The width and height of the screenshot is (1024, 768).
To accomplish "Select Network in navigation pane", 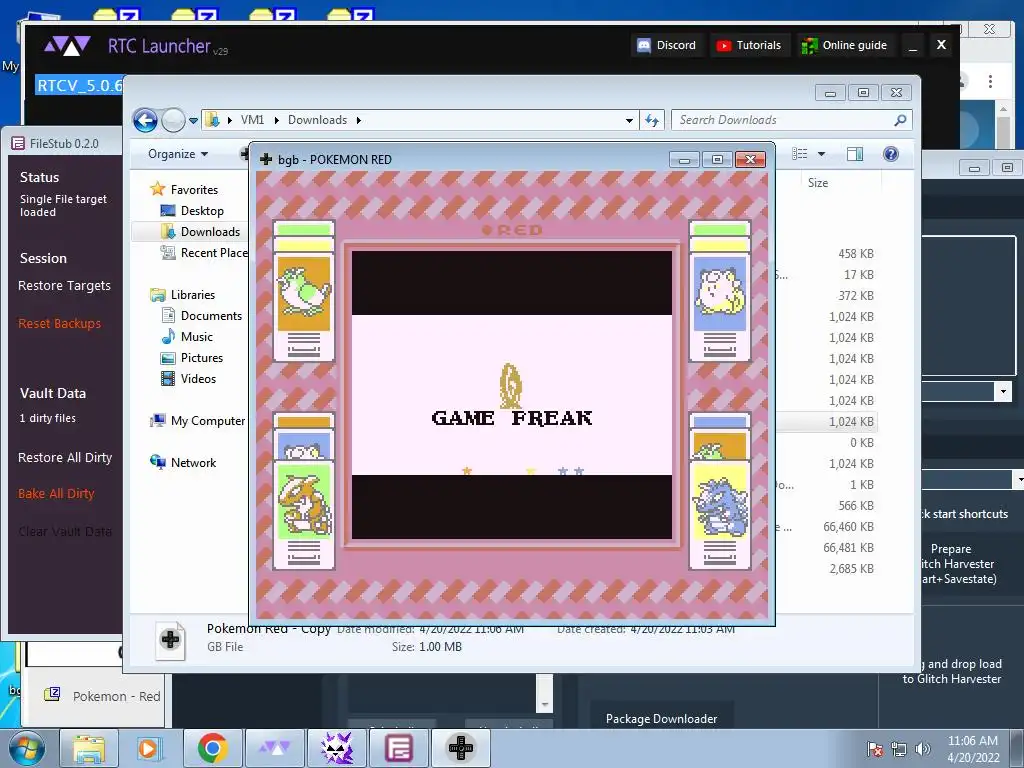I will coord(183,463).
